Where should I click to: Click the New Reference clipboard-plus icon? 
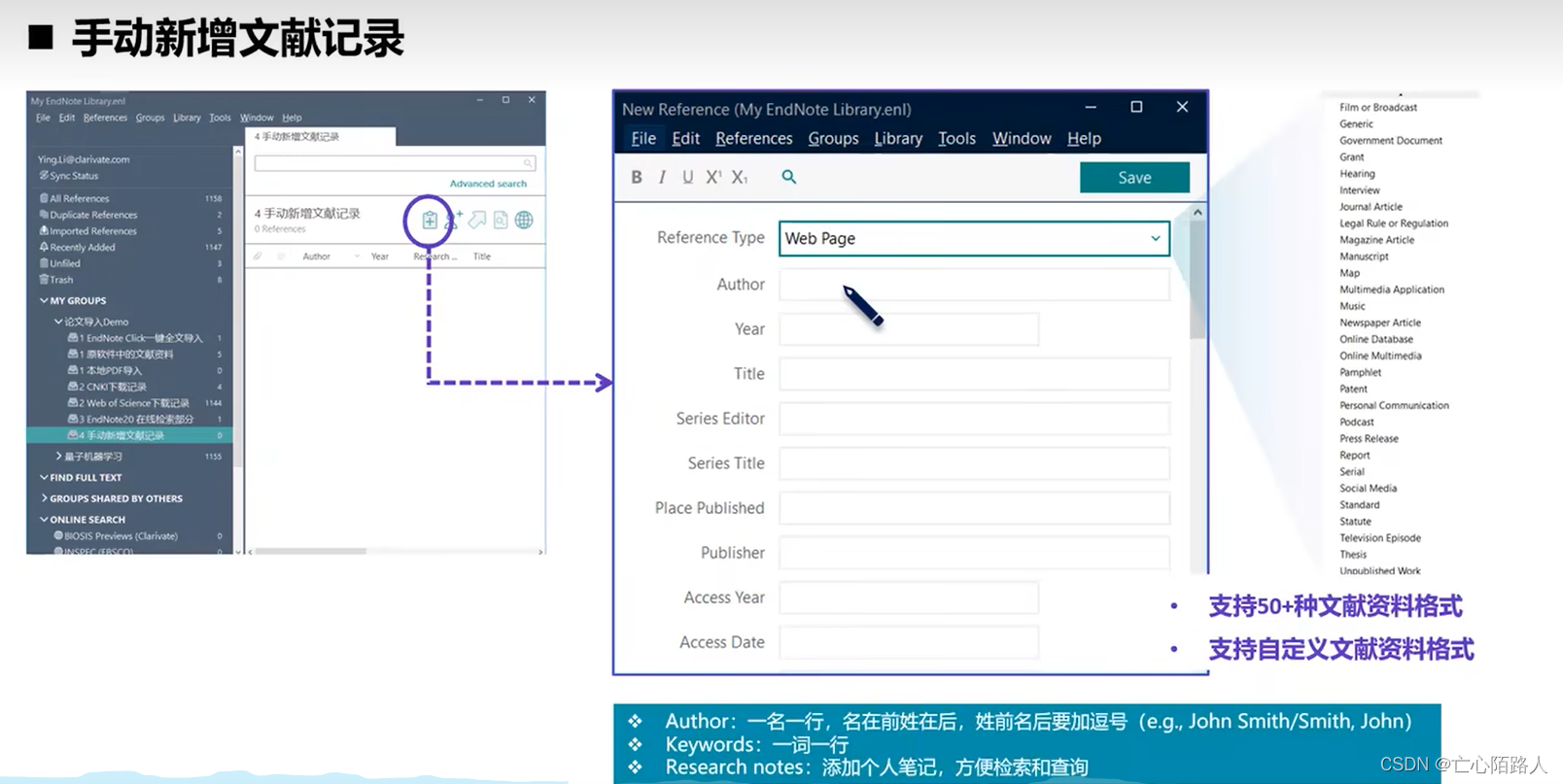pyautogui.click(x=429, y=221)
